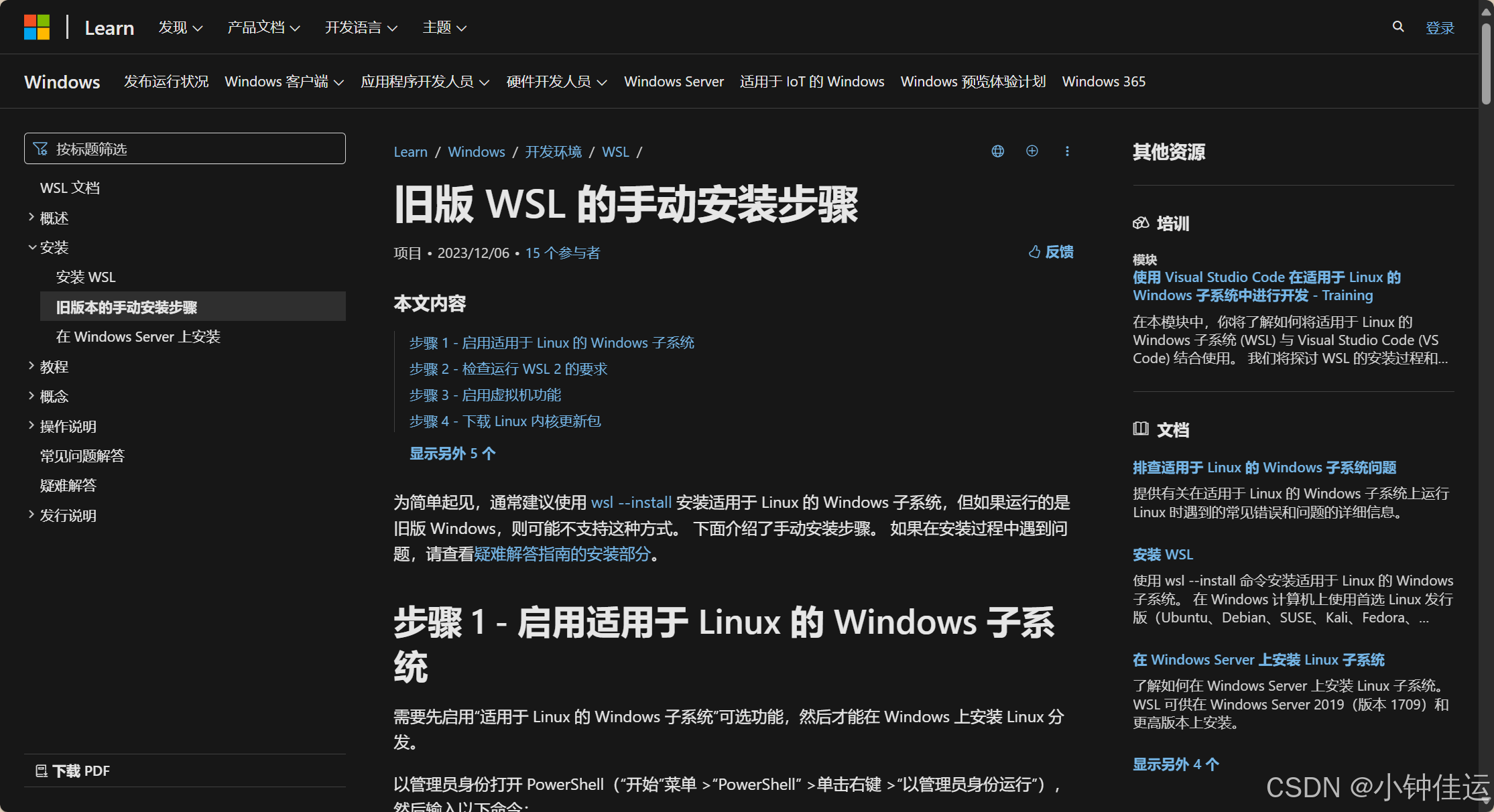Open the 主题 dropdown menu
Image resolution: width=1494 pixels, height=812 pixels.
[444, 27]
